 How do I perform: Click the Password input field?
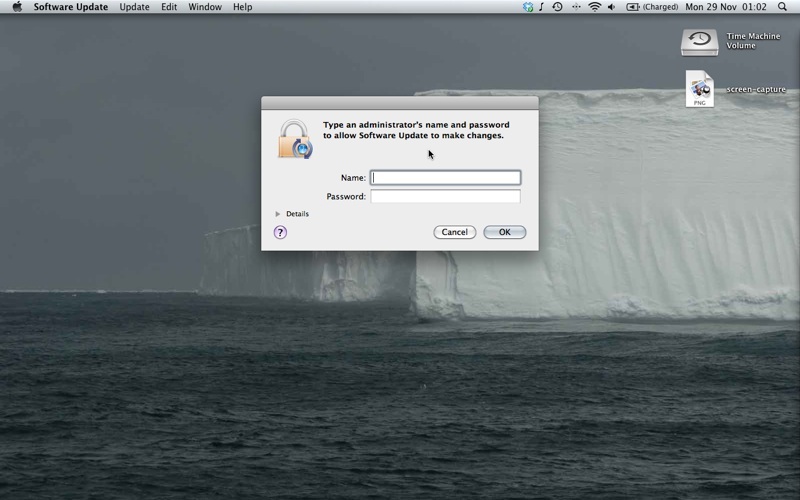tap(445, 196)
